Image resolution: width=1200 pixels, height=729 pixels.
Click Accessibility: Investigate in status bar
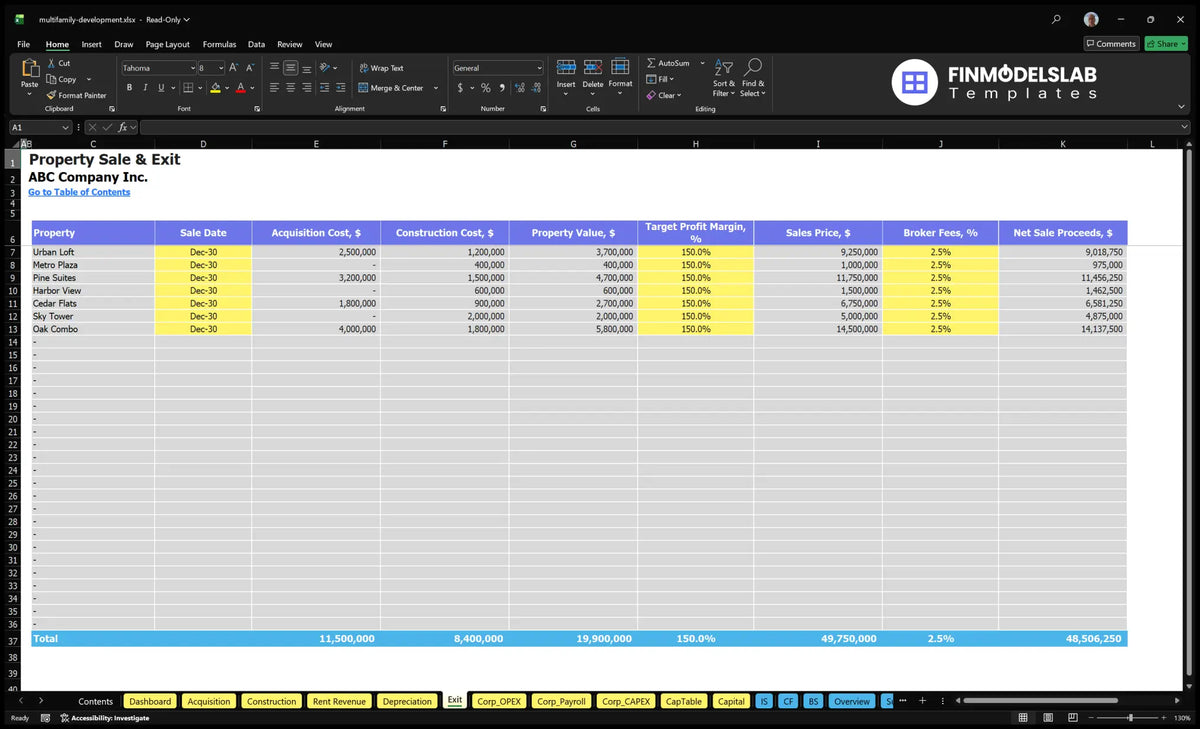point(105,718)
